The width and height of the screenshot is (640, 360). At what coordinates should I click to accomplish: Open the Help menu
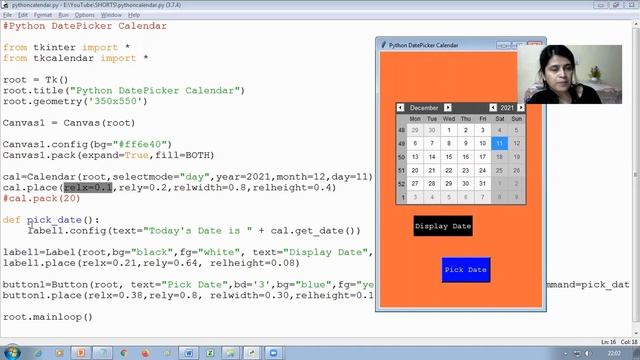click(134, 15)
